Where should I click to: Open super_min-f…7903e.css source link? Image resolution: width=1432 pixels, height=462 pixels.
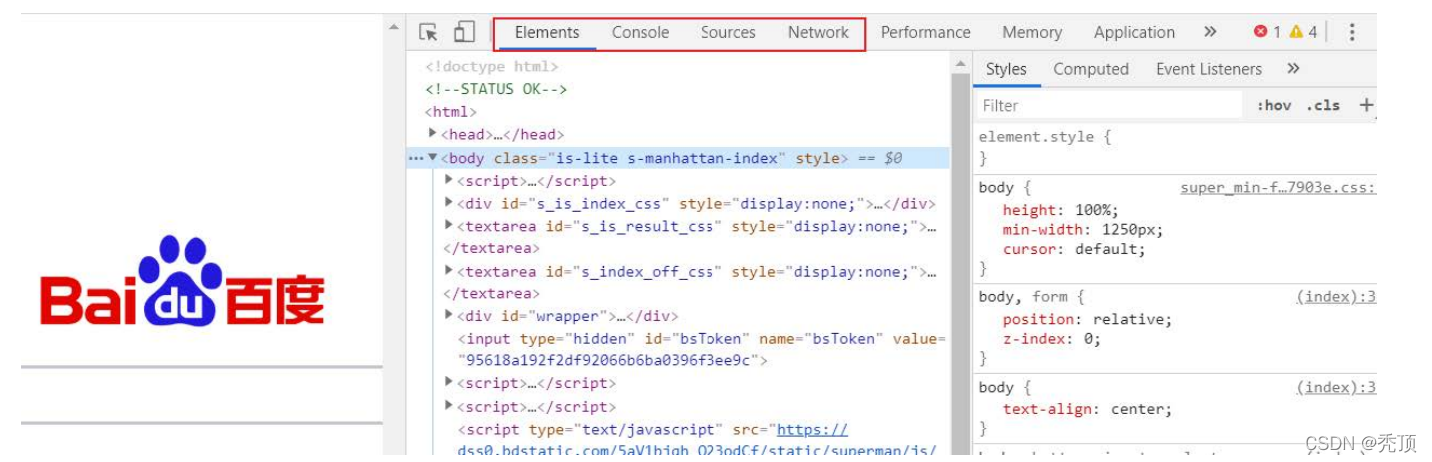[x=1277, y=188]
